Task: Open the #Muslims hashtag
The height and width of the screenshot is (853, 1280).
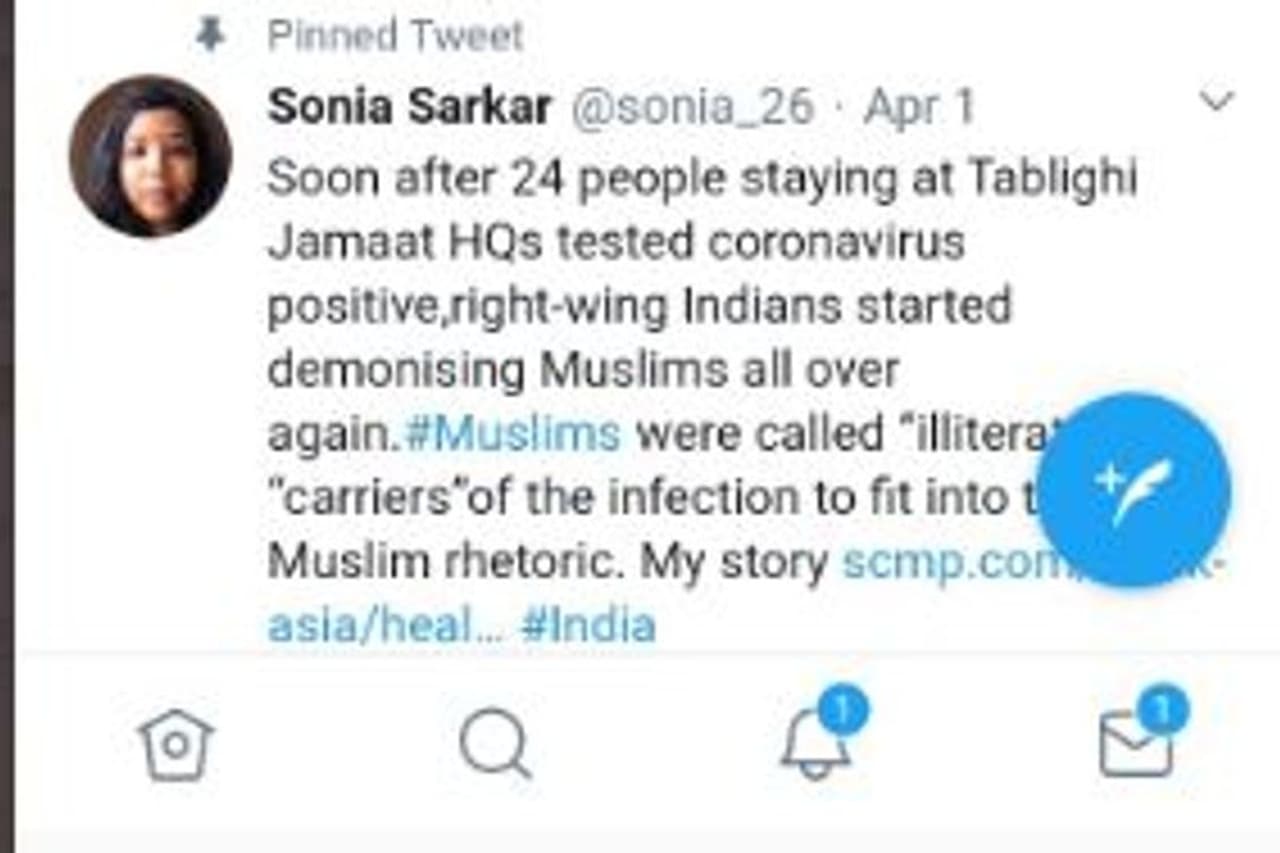Action: 512,434
